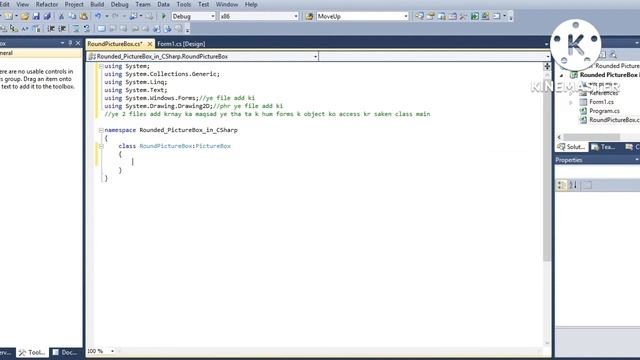
Task: Close the RoundPictureBox.cs tab
Action: coord(150,44)
